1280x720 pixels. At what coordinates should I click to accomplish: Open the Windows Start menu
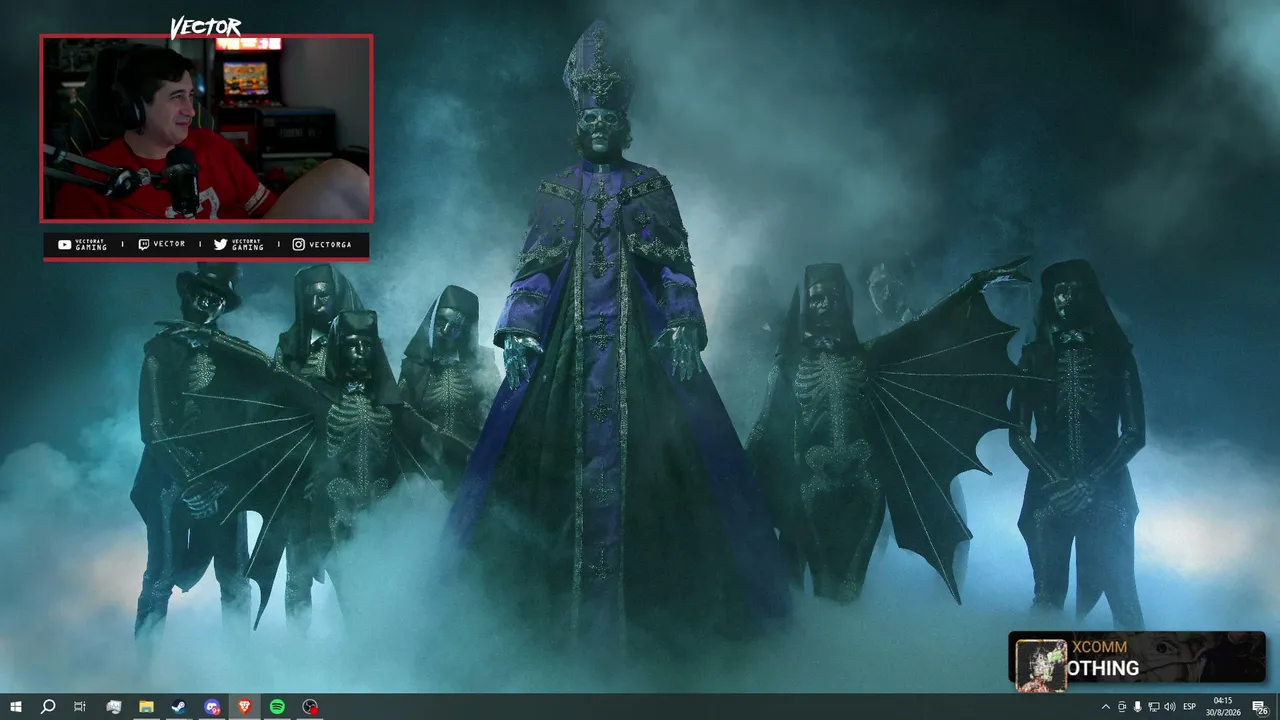[x=16, y=707]
